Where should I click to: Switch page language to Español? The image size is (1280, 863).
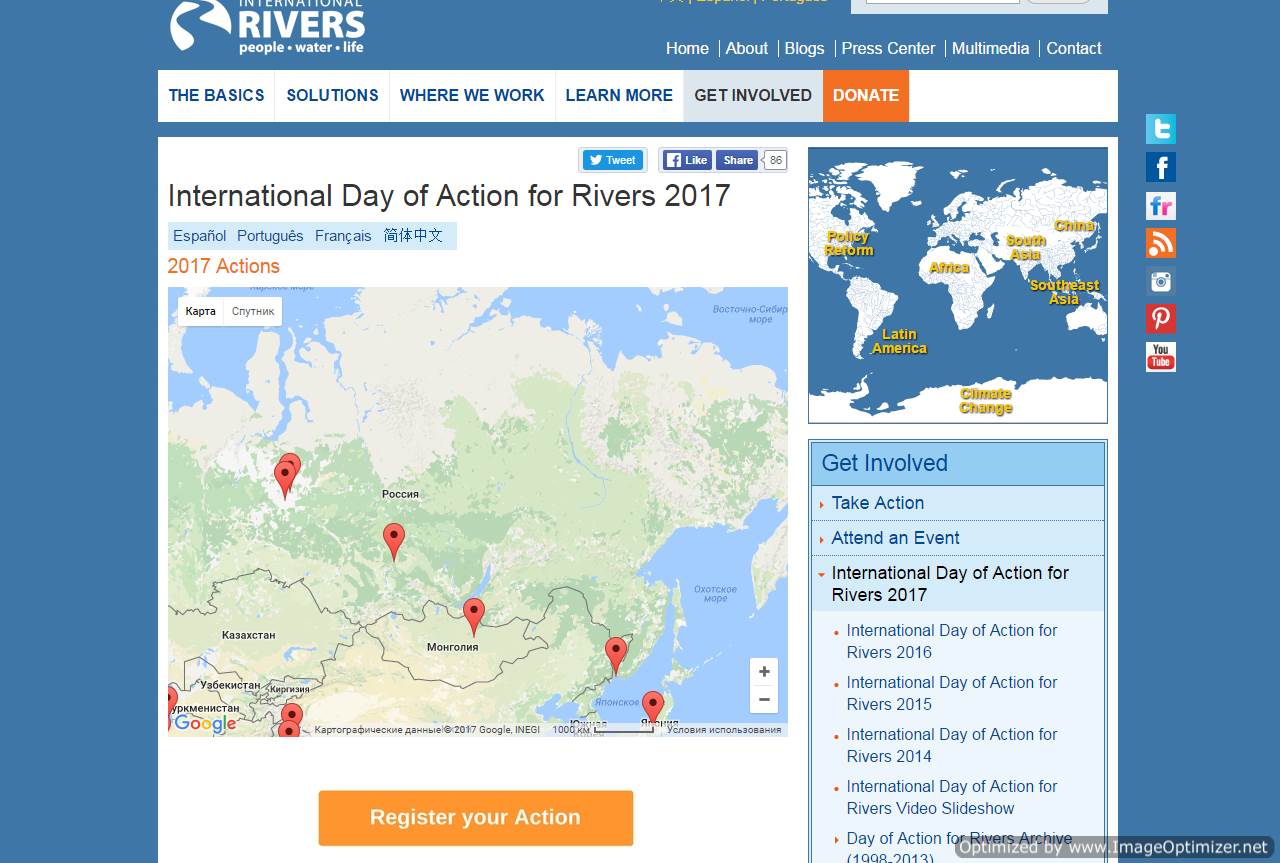[200, 236]
